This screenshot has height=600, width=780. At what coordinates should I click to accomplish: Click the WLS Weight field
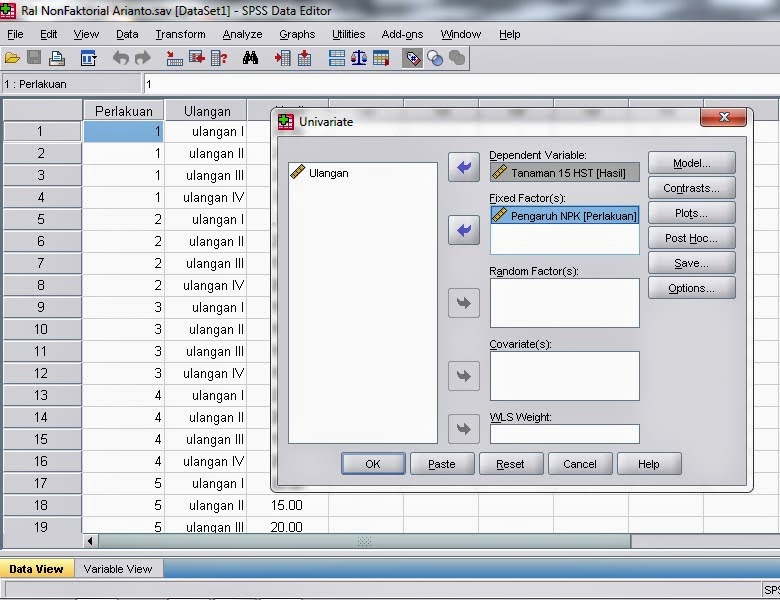(x=565, y=434)
